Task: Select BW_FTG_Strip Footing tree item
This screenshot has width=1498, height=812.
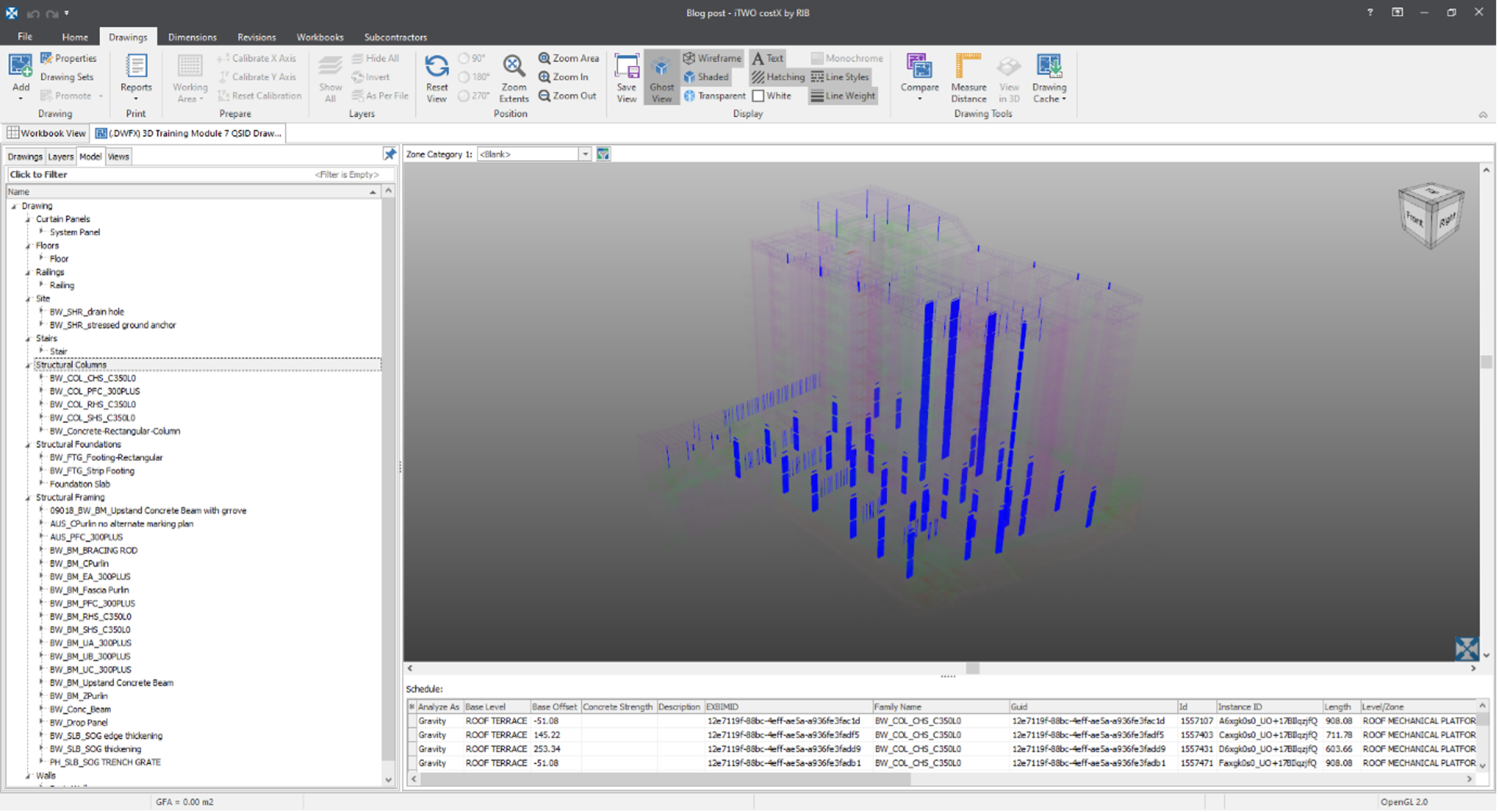Action: pyautogui.click(x=92, y=470)
